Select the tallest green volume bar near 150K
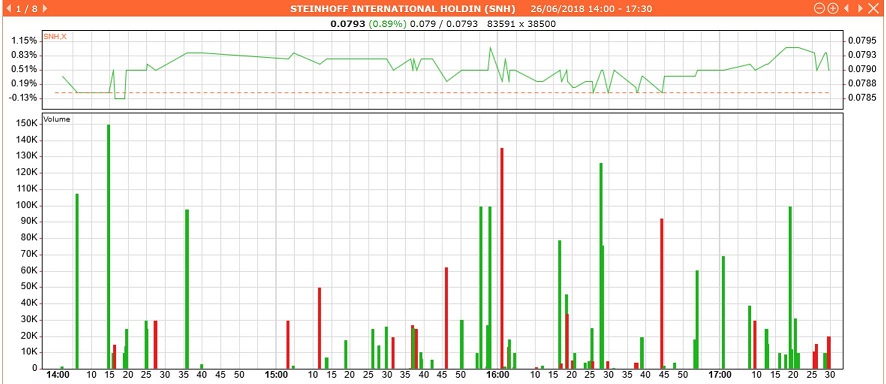The image size is (886, 384). 108,246
